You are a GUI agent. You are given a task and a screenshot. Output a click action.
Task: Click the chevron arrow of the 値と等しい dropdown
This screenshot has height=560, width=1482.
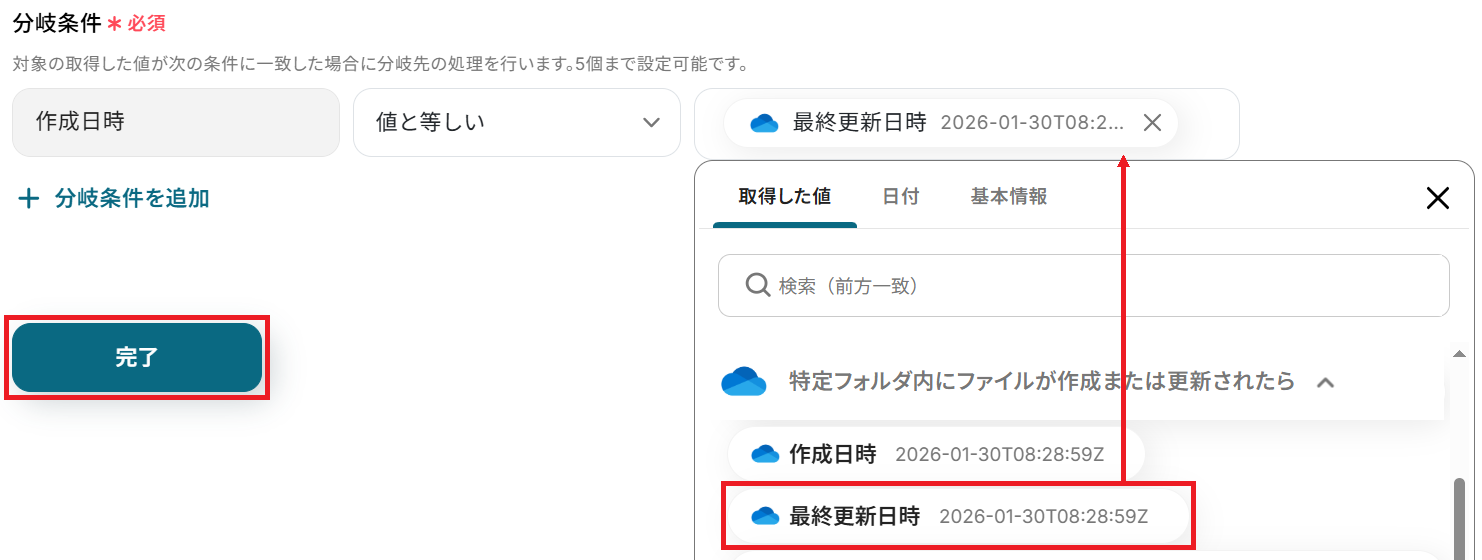click(x=651, y=122)
